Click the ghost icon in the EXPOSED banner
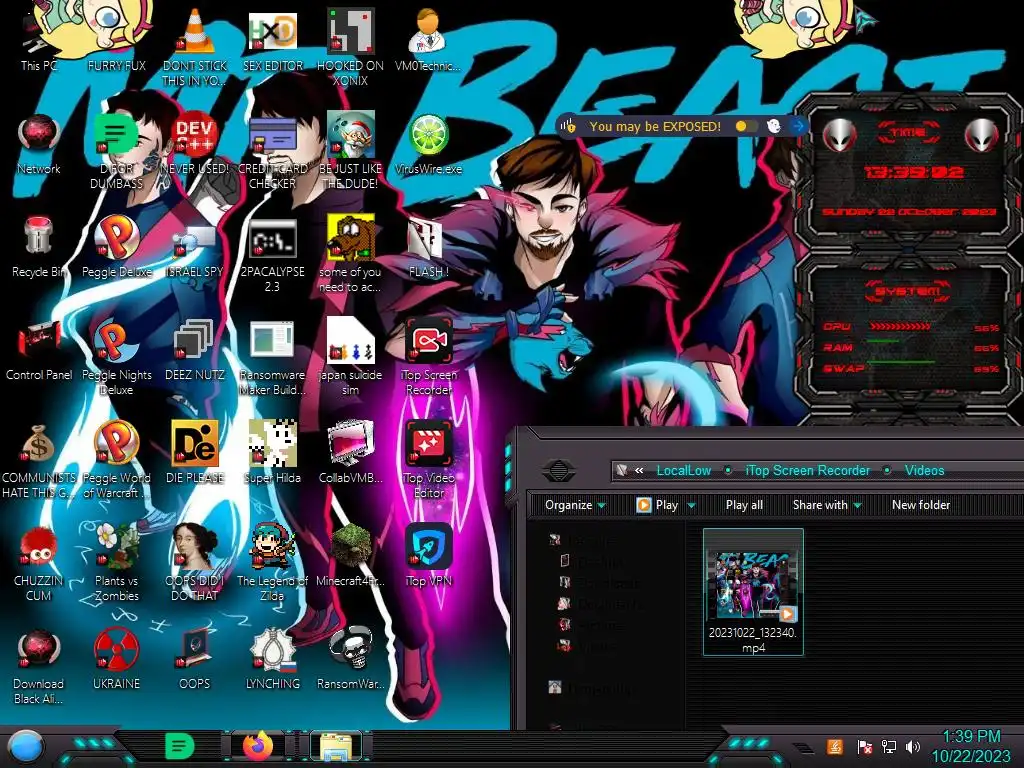The width and height of the screenshot is (1024, 768). pos(774,126)
